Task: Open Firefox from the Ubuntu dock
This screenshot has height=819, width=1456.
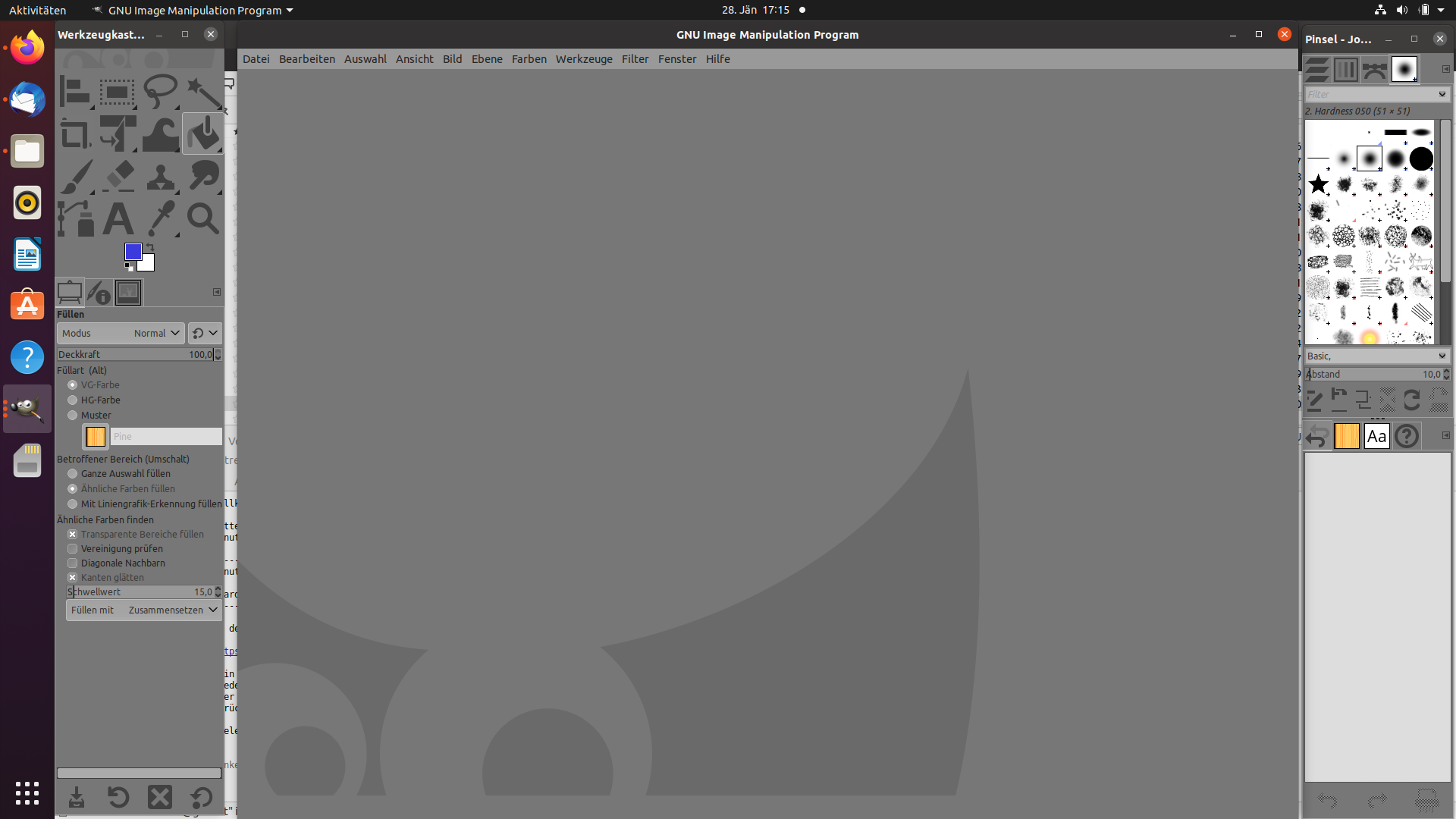Action: [27, 49]
